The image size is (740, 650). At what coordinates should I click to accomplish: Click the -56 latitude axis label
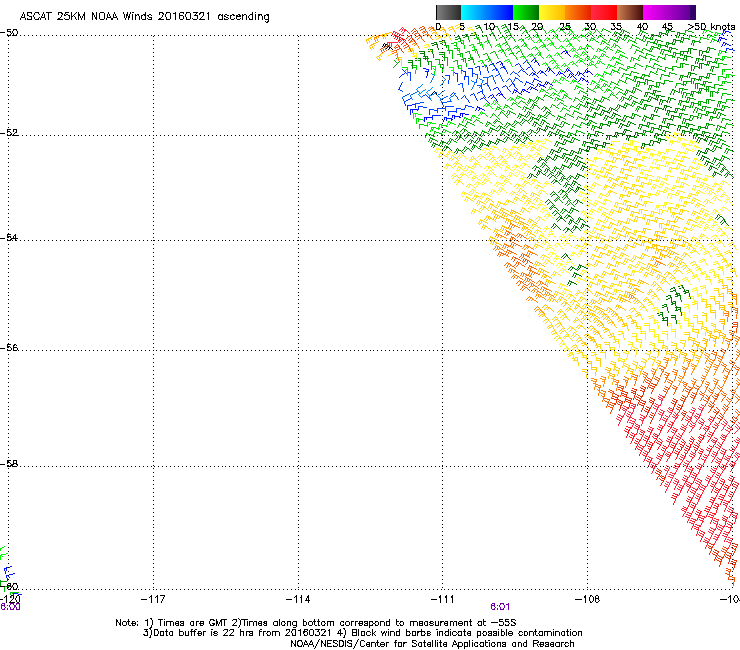coord(9,347)
